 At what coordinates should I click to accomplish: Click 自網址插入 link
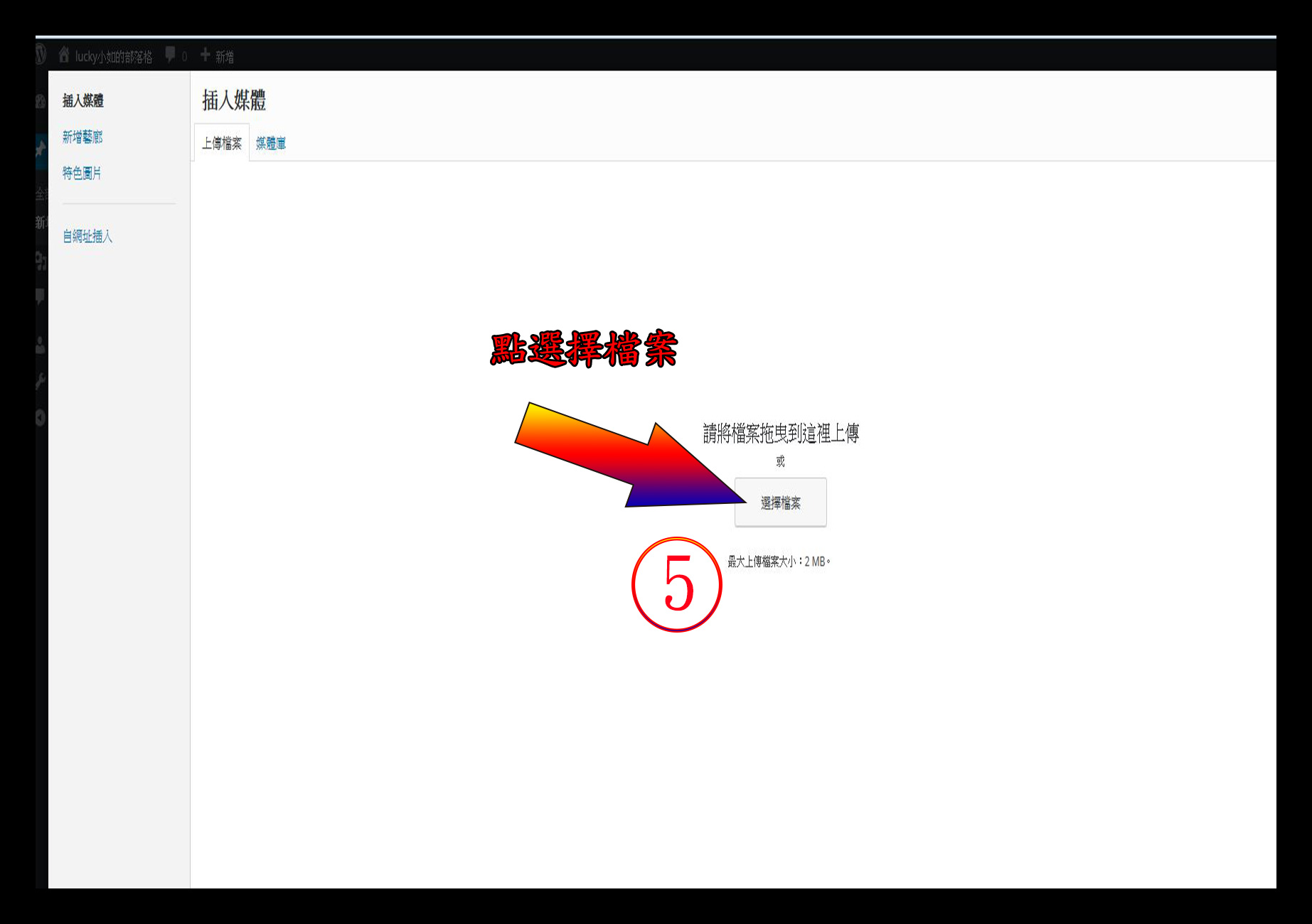tap(87, 236)
